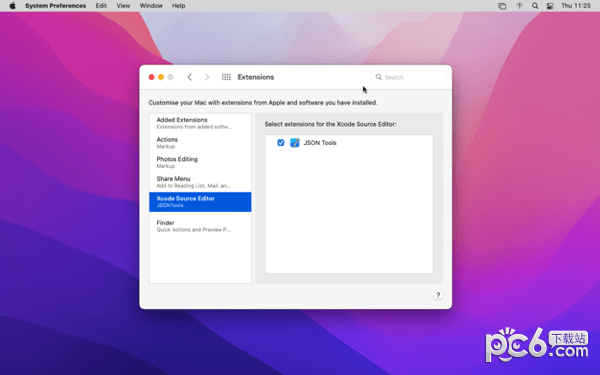Click the Extensions window title
This screenshot has height=375, width=600.
point(256,77)
